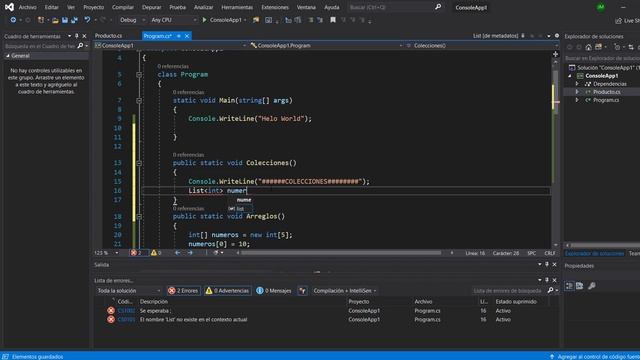
Task: Collapse the Arreglos method code region
Action: (139, 216)
